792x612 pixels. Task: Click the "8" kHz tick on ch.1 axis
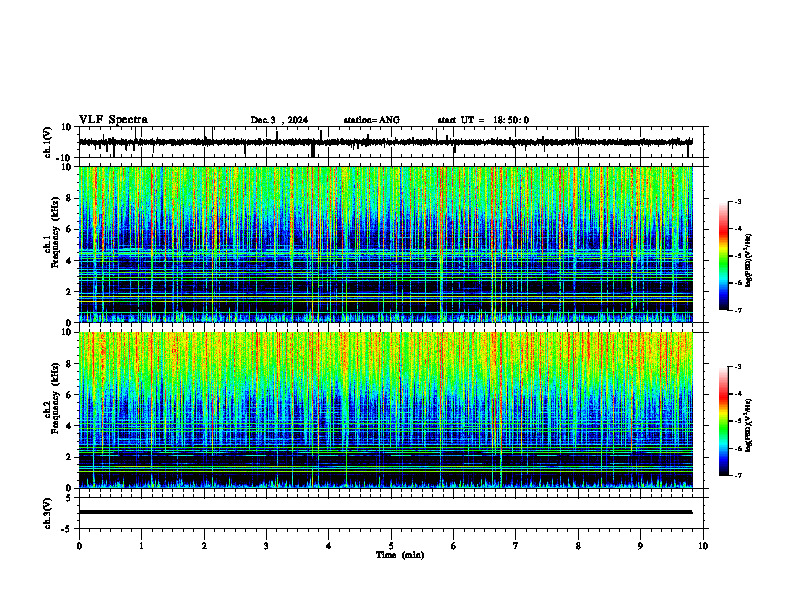coord(70,198)
